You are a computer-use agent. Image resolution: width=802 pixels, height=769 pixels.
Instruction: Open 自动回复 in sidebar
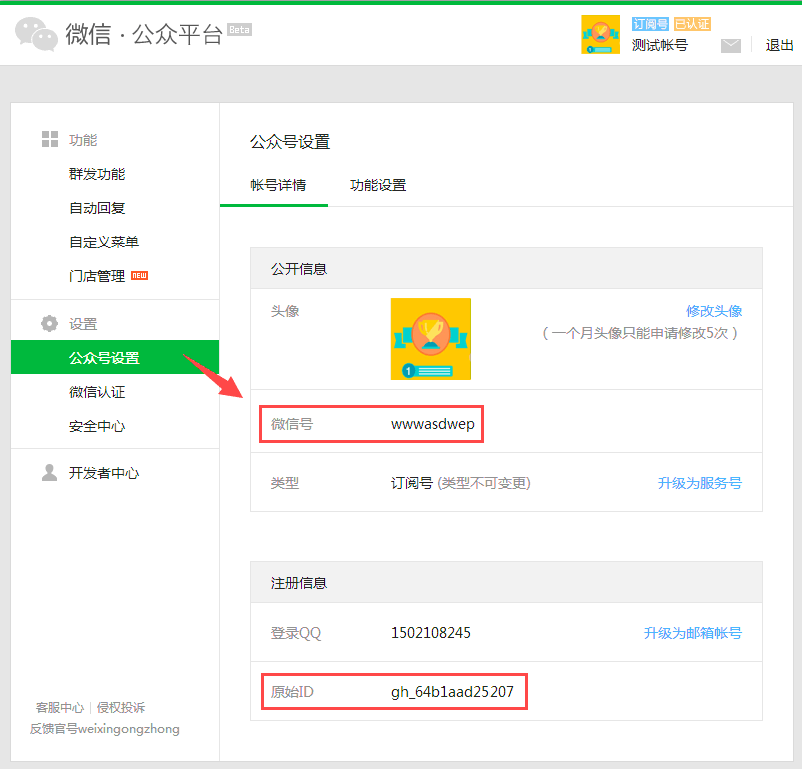pos(97,208)
